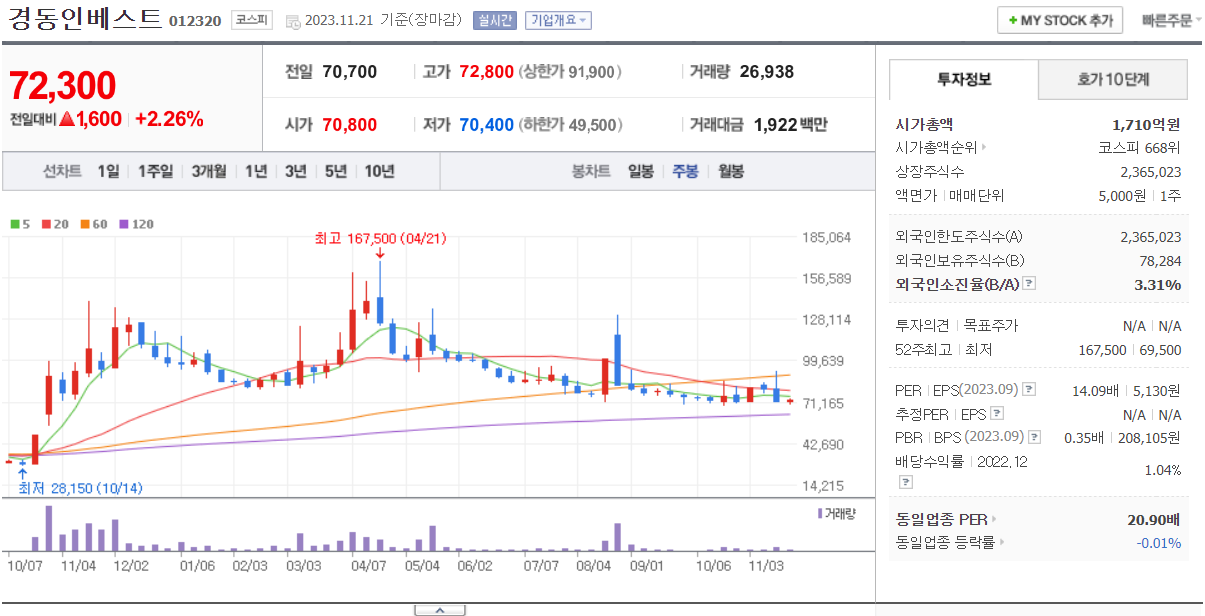
Task: Switch to the 호가10단계 tab
Action: click(x=1113, y=79)
